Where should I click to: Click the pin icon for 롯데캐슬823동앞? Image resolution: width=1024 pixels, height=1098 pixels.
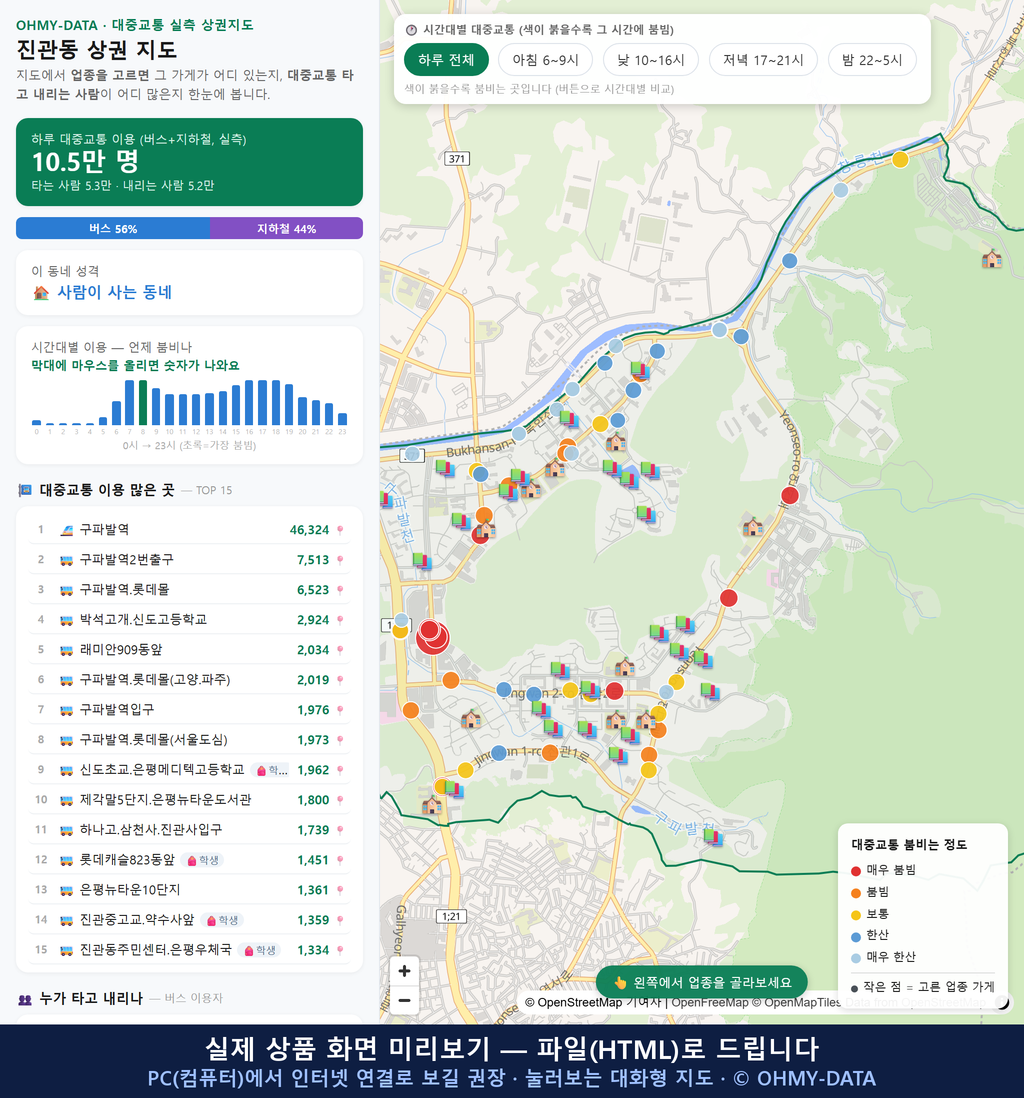[340, 861]
